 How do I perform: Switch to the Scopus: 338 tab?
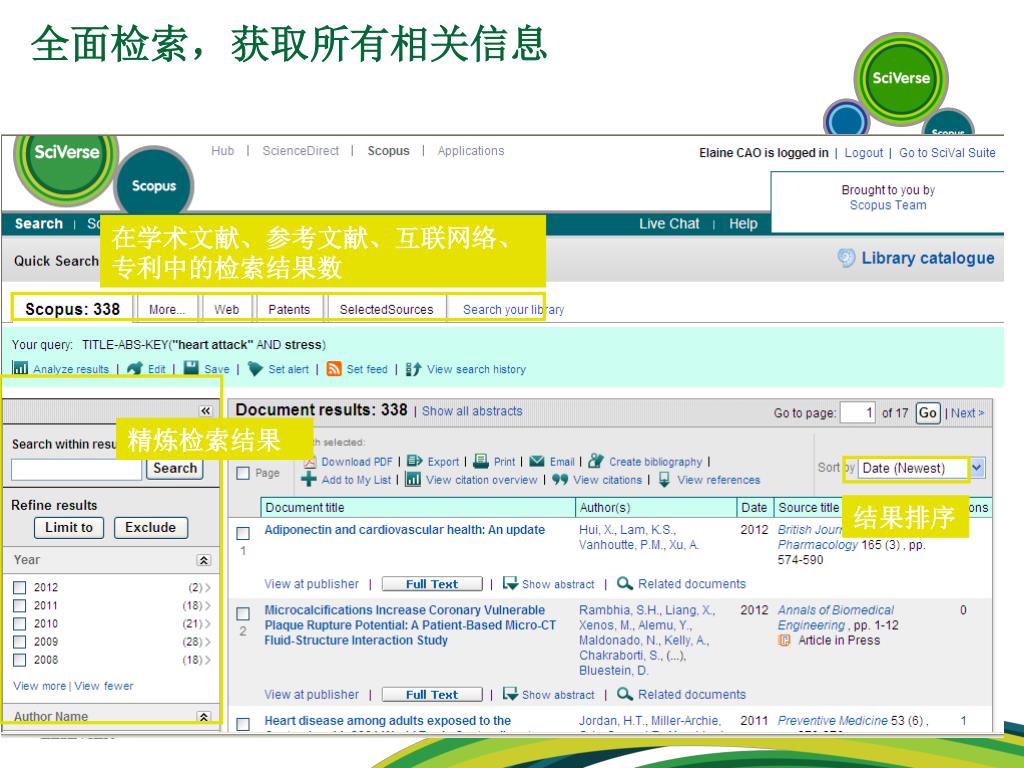click(x=72, y=308)
